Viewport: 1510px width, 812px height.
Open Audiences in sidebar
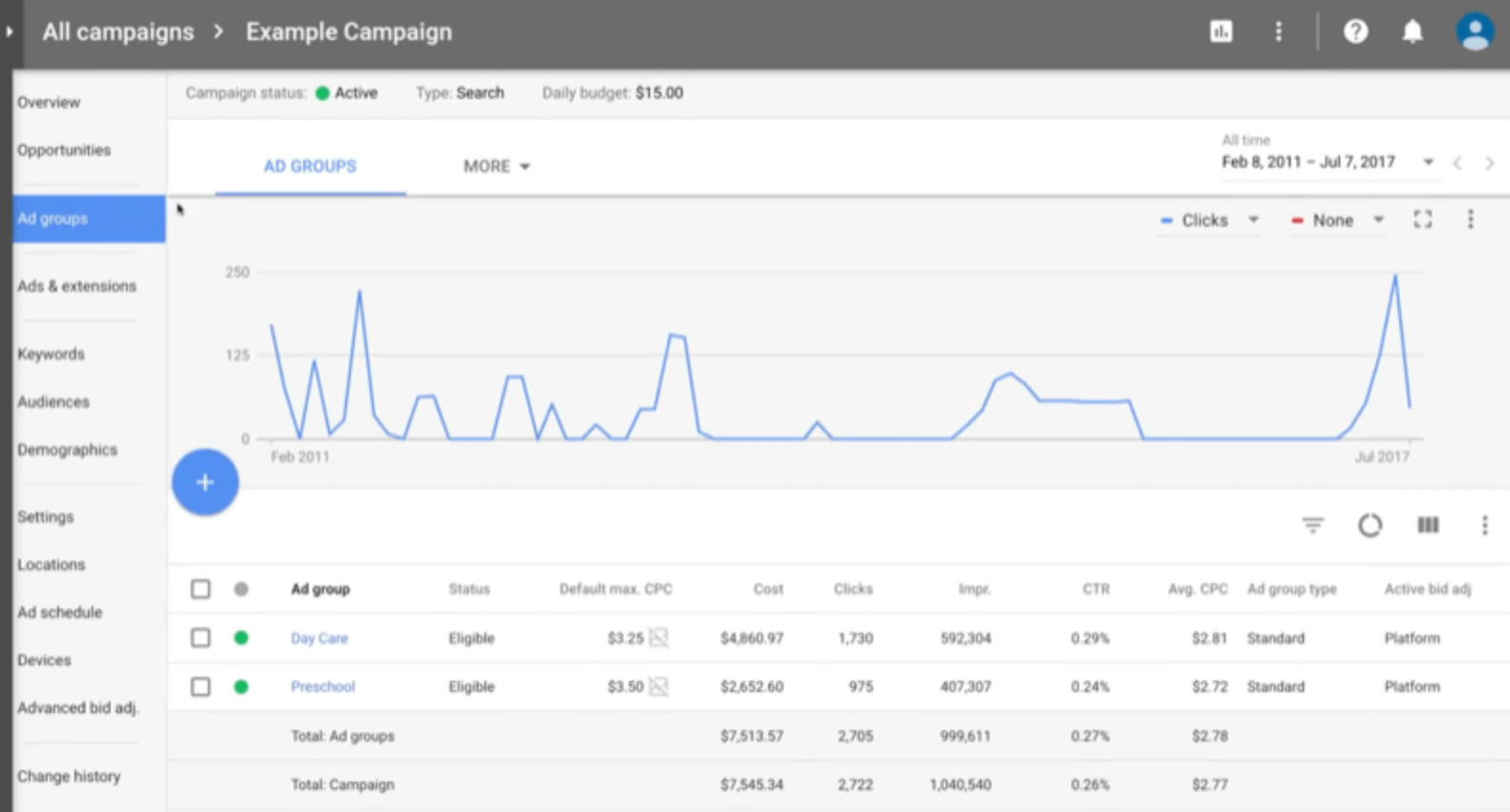pos(53,401)
